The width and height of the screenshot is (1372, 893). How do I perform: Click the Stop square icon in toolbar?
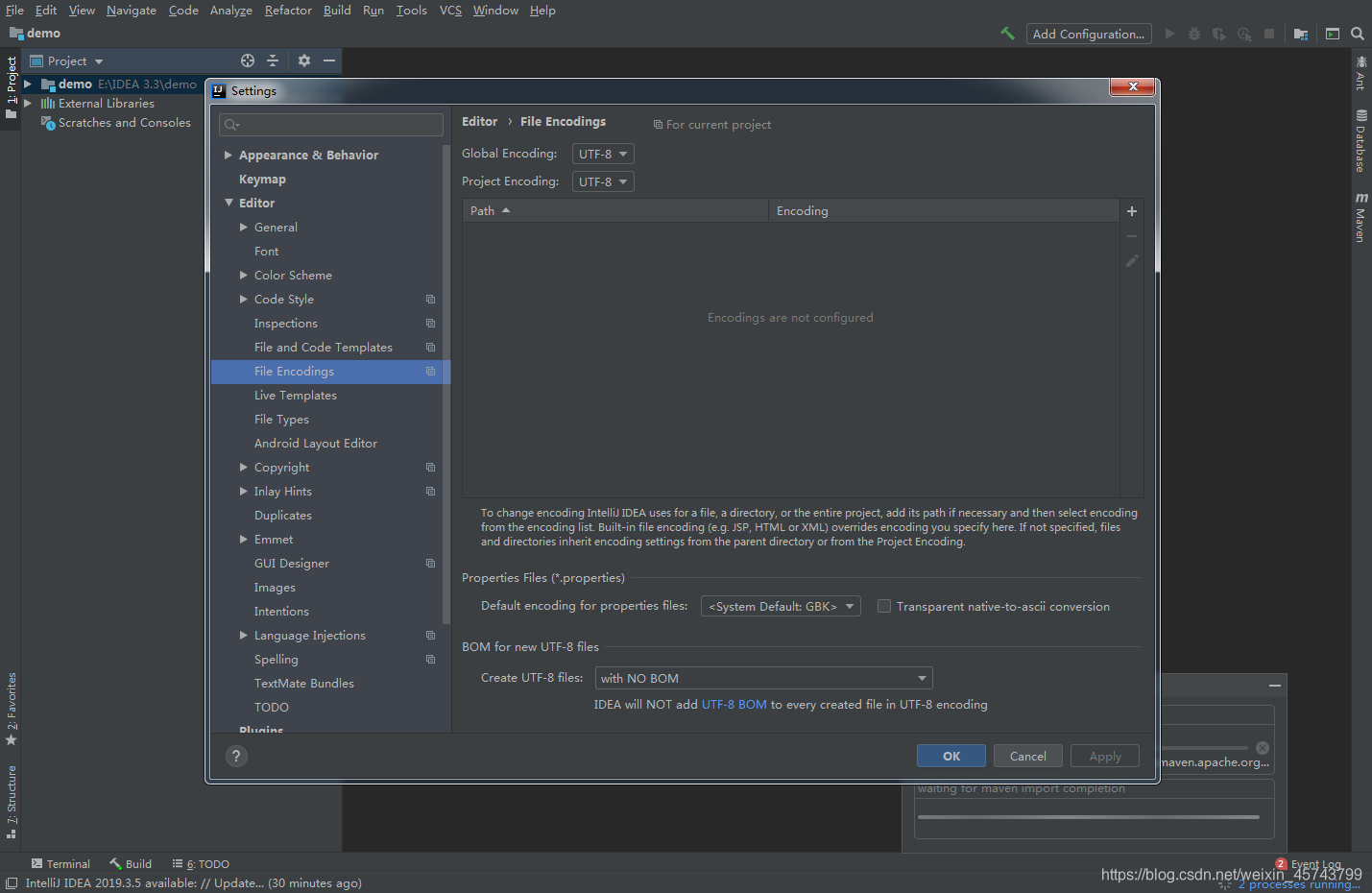[x=1269, y=34]
